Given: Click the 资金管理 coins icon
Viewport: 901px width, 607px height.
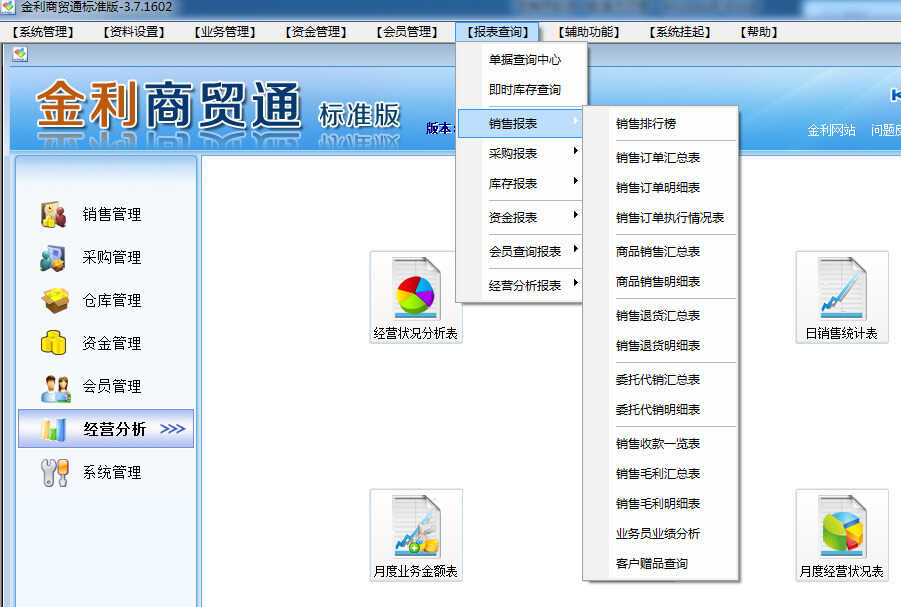Looking at the screenshot, I should [x=54, y=343].
